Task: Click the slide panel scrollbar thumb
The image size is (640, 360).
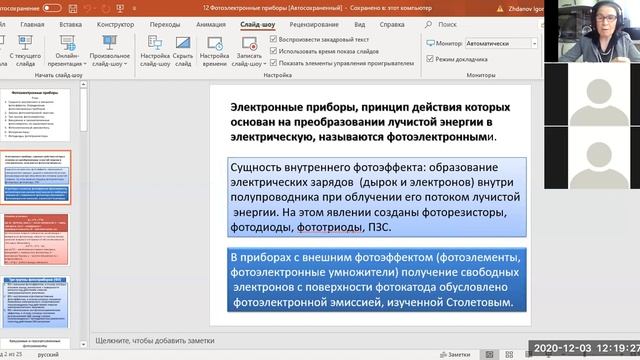Action: tap(83, 110)
